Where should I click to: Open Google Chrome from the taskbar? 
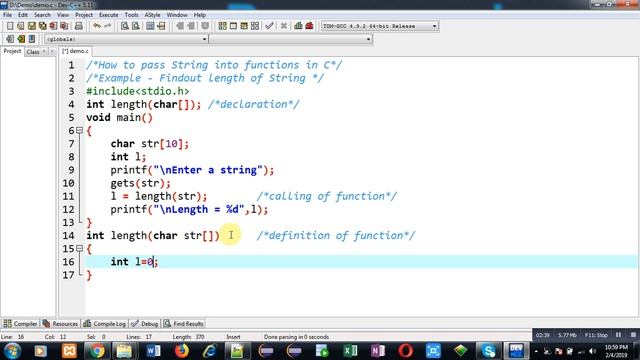click(x=97, y=351)
